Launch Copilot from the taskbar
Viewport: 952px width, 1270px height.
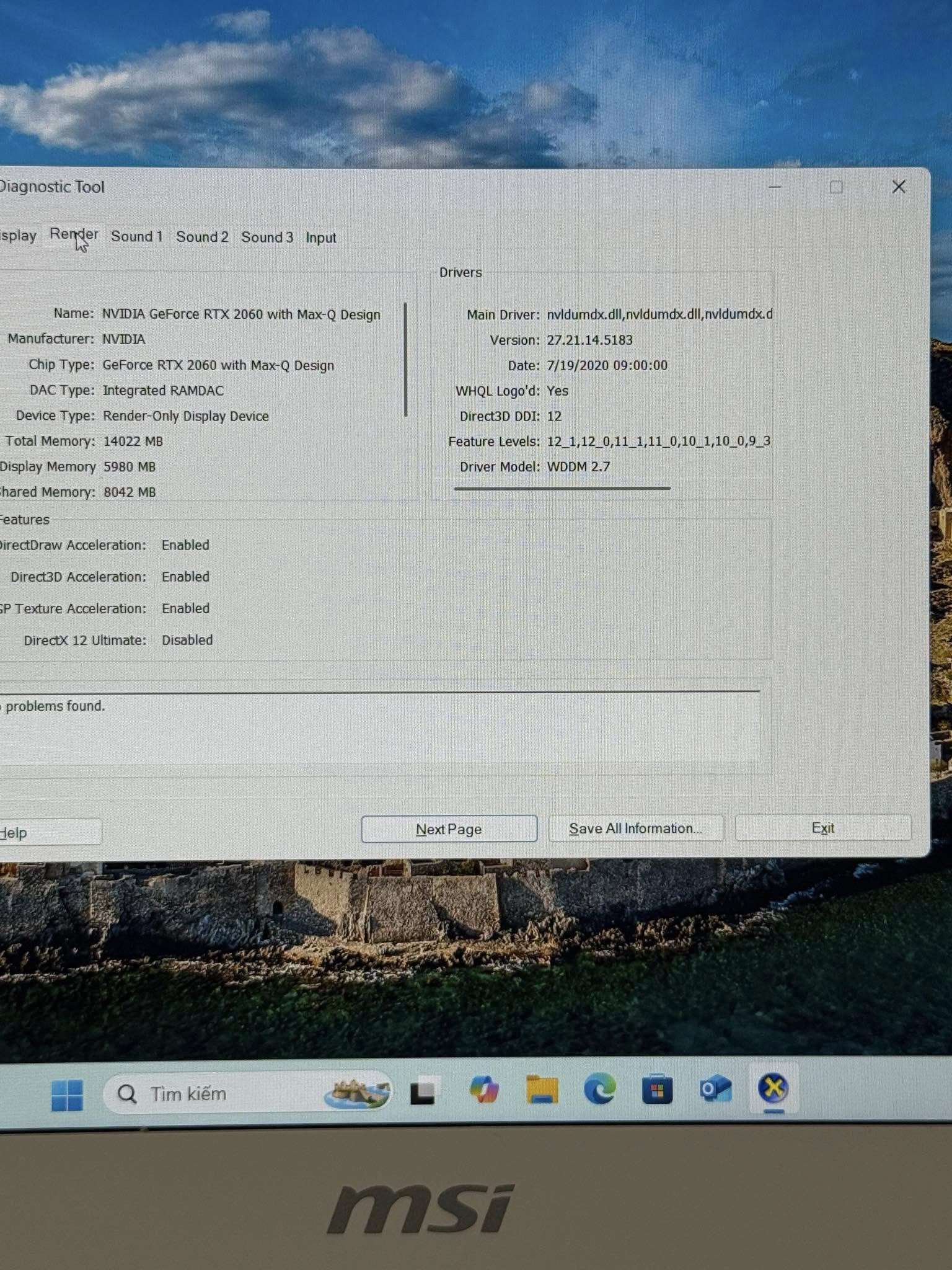(484, 1090)
